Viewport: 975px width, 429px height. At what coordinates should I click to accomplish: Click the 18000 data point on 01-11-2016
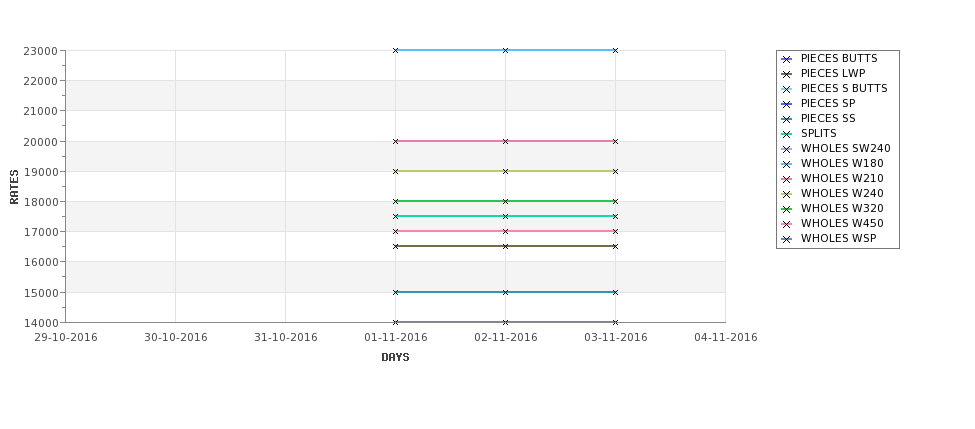(x=395, y=201)
